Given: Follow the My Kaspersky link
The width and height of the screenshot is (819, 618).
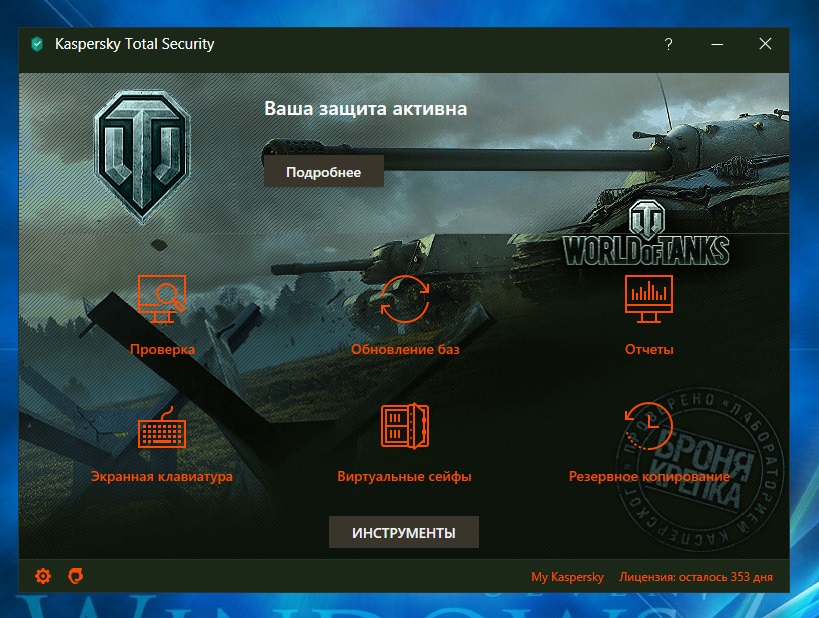Looking at the screenshot, I should point(567,577).
